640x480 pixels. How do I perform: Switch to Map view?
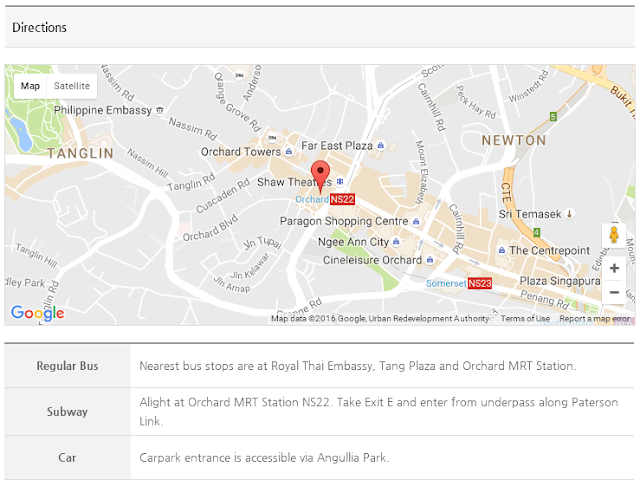tap(30, 86)
